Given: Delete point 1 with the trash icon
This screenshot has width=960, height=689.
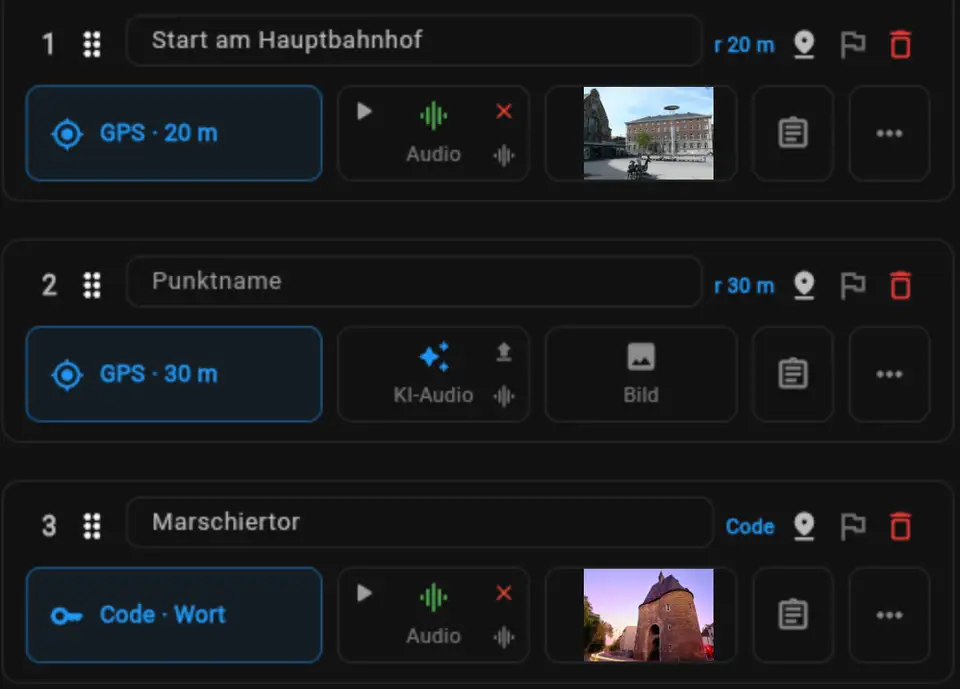Looking at the screenshot, I should pyautogui.click(x=900, y=45).
